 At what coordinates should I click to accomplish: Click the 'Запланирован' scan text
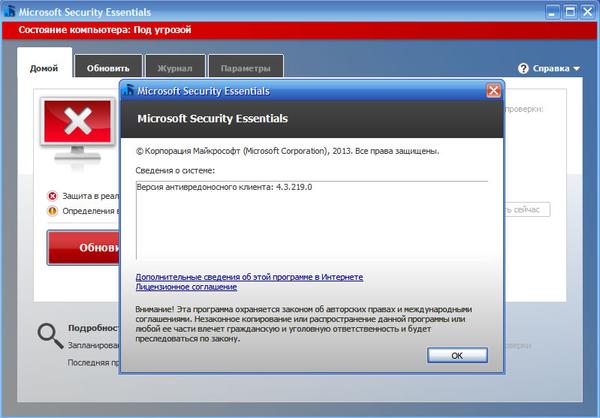[x=94, y=345]
